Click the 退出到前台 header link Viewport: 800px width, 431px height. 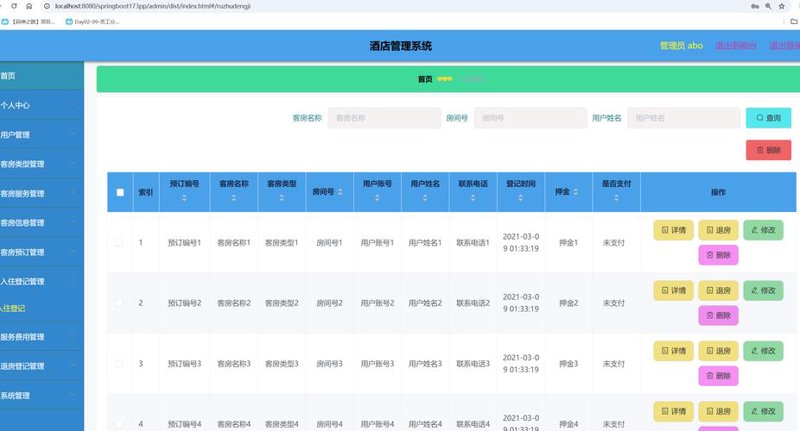coord(736,45)
